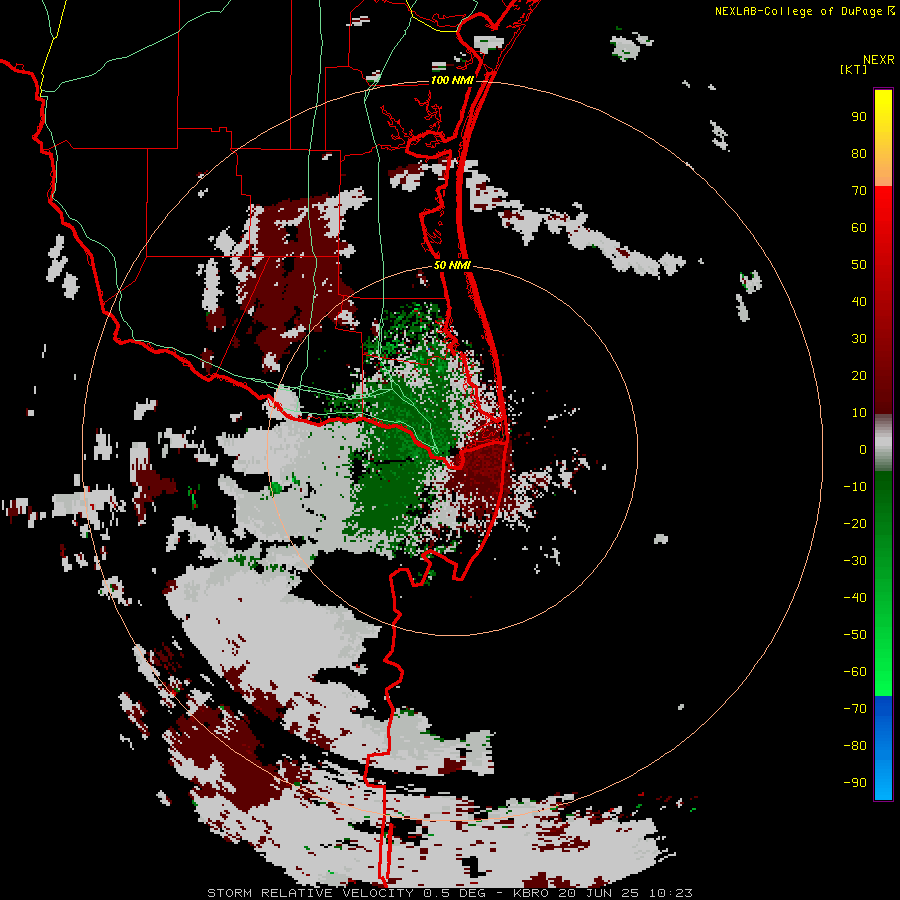The image size is (900, 900).
Task: Click the NEXR label above the scale
Action: click(x=879, y=60)
